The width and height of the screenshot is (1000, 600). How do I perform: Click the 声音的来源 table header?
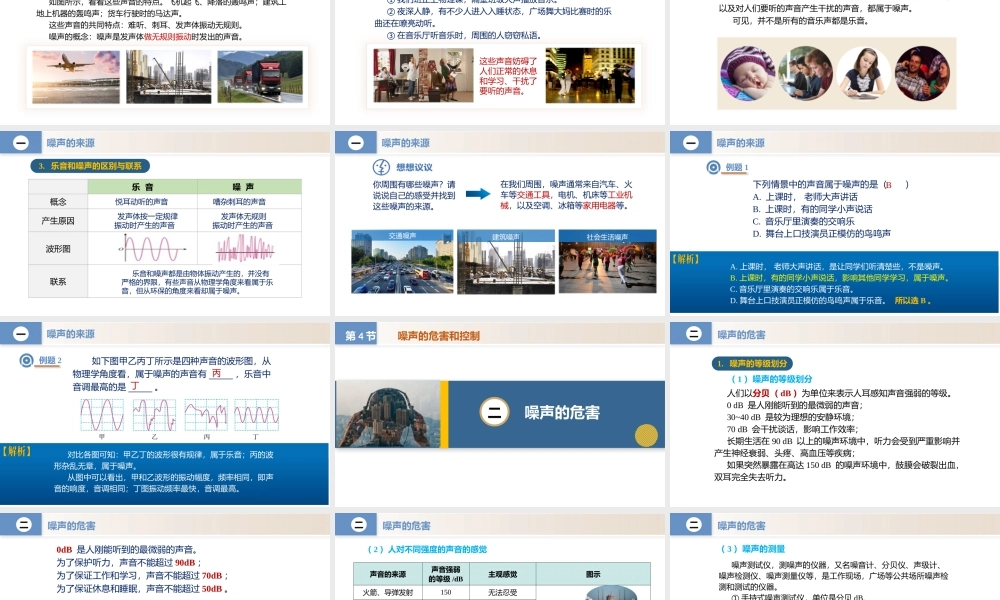(x=388, y=574)
